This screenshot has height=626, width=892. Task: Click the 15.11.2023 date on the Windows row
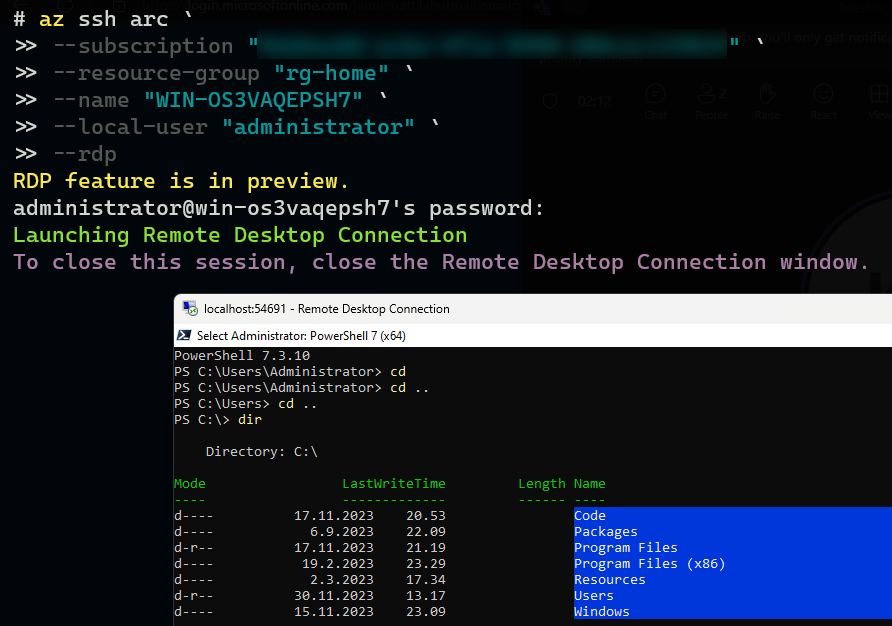tap(334, 611)
